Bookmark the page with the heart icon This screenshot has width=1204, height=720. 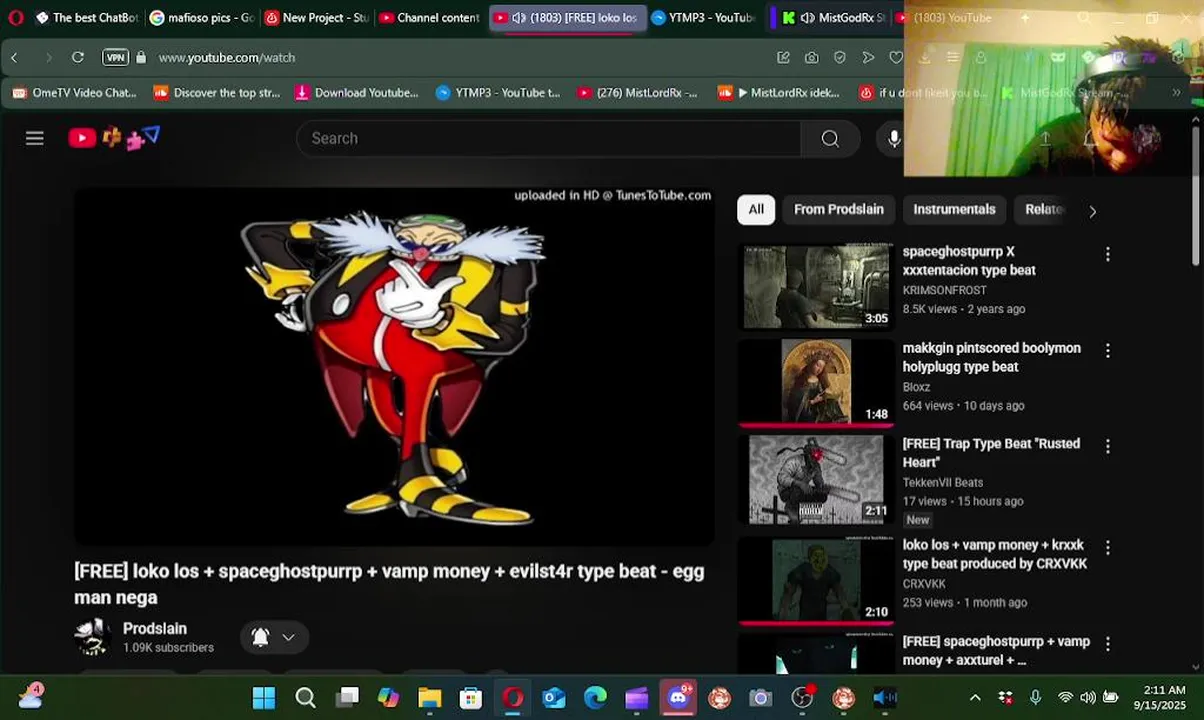[x=896, y=58]
